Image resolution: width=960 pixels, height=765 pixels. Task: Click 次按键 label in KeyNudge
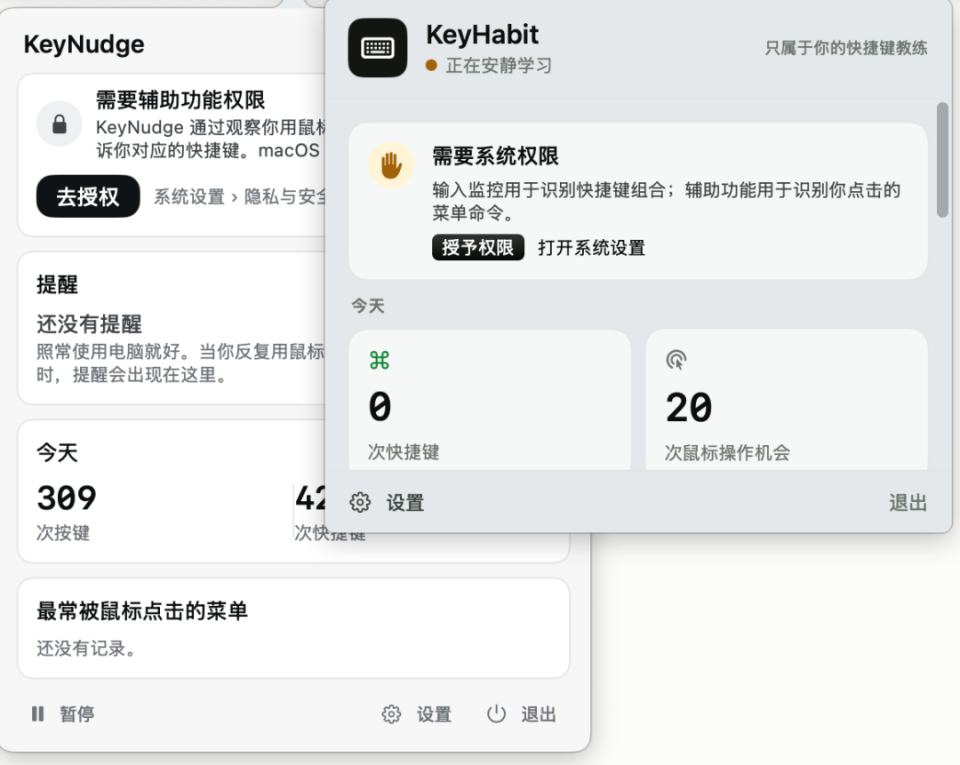pyautogui.click(x=63, y=533)
